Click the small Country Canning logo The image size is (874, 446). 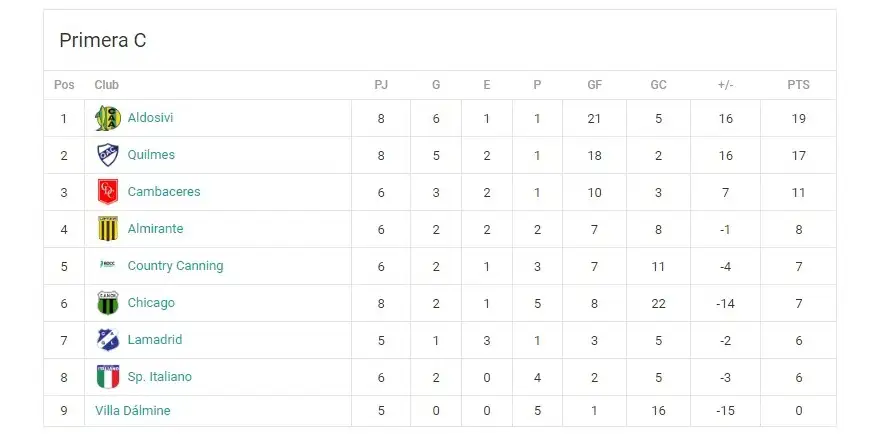[108, 264]
